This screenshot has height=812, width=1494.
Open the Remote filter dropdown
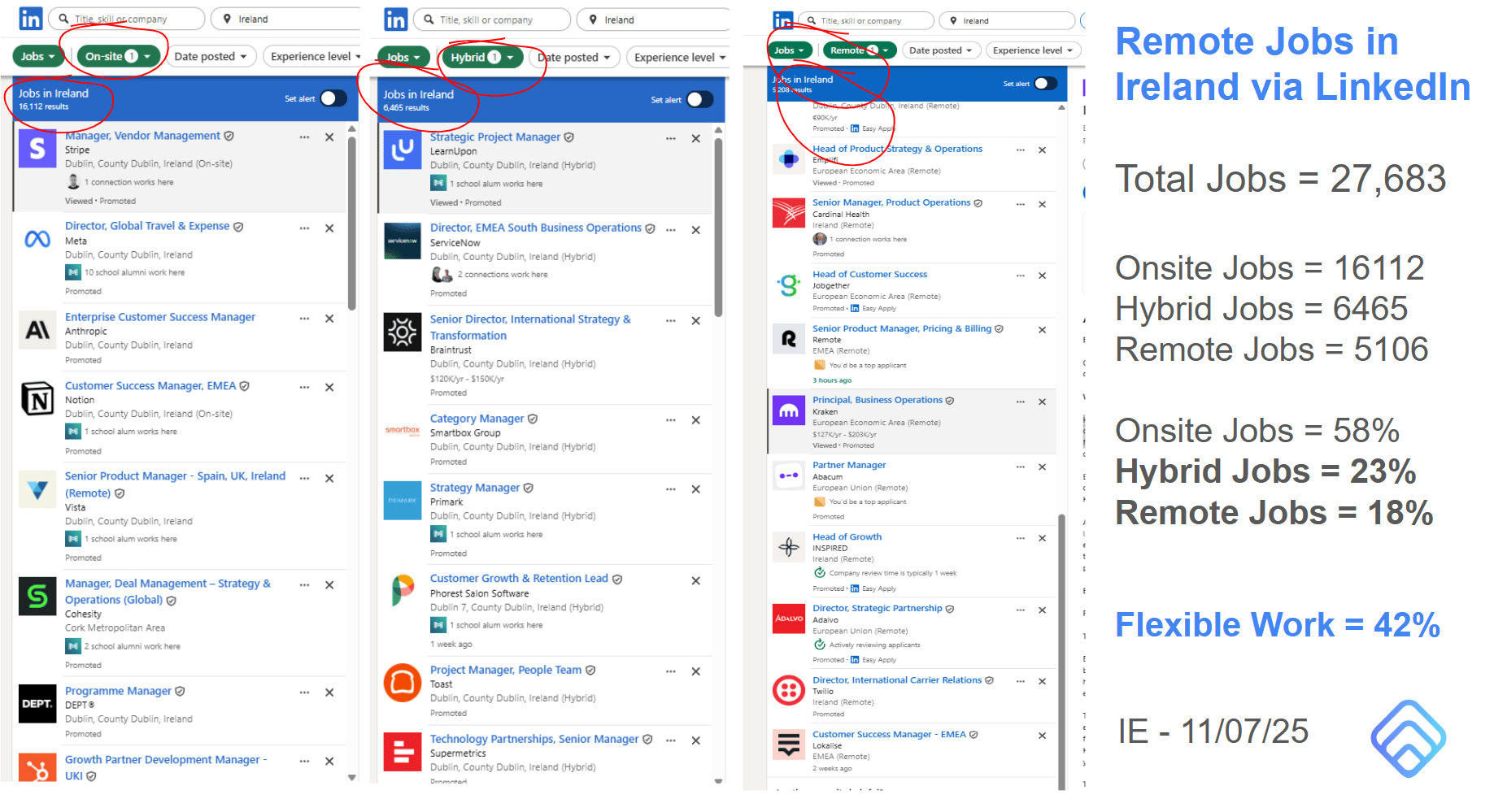coord(859,50)
